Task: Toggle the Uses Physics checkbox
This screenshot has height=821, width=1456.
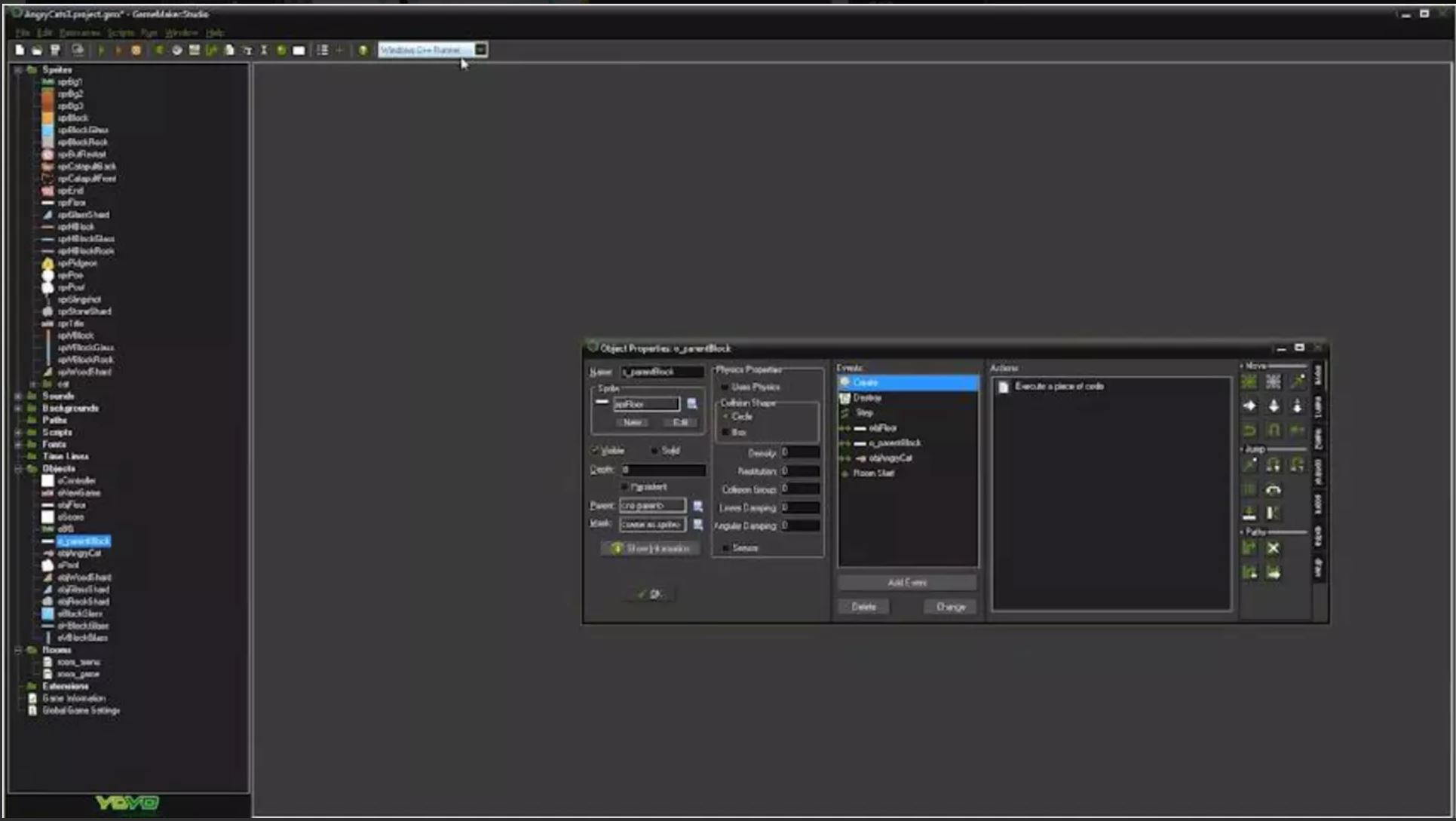Action: click(x=725, y=387)
